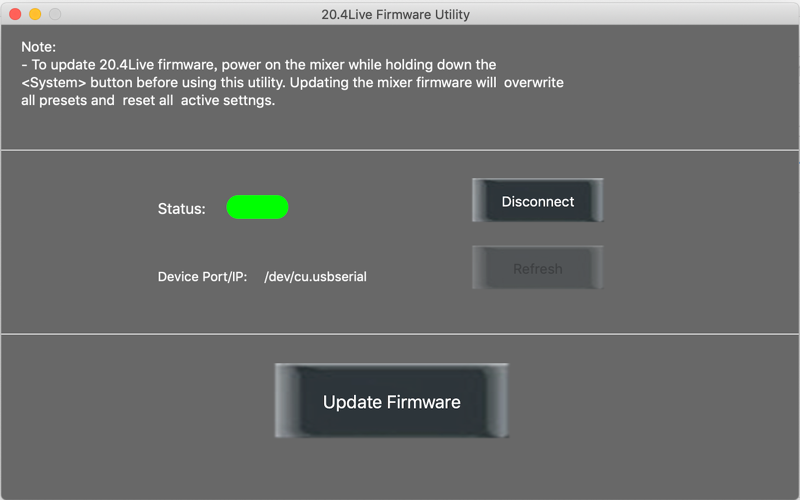This screenshot has width=800, height=500.
Task: Click the Note: heading text
Action: (39, 47)
